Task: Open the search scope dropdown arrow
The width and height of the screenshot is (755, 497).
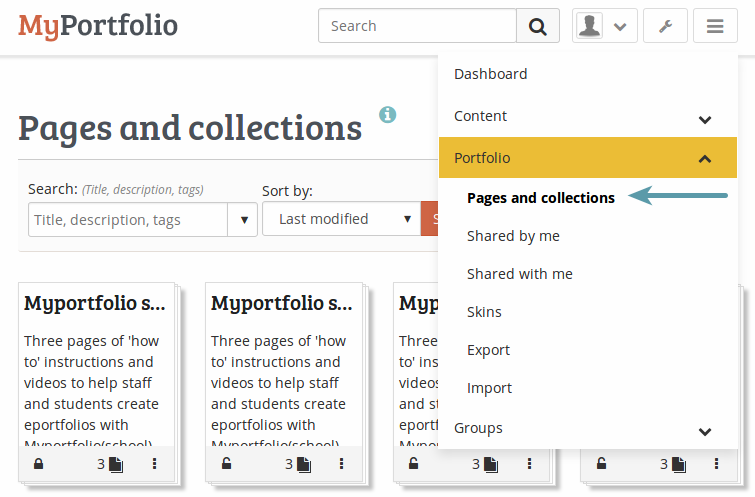Action: pyautogui.click(x=243, y=220)
